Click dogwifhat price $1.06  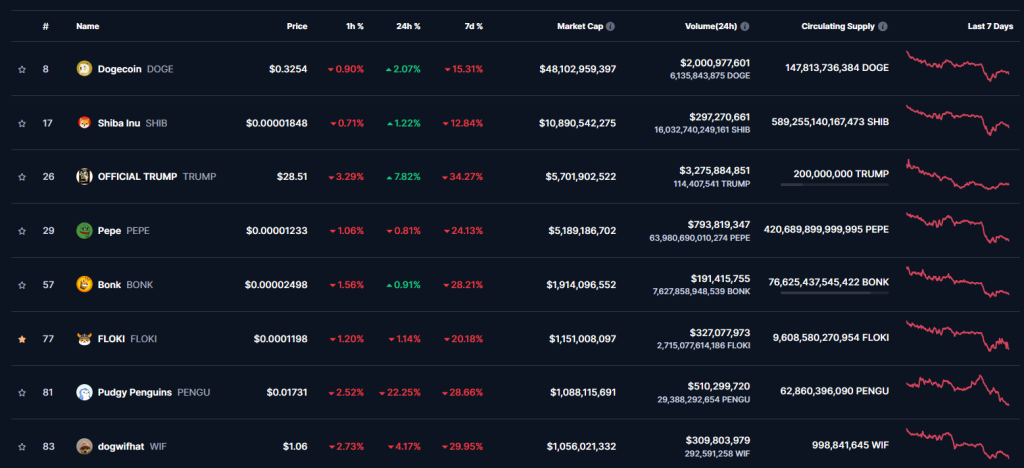tap(295, 446)
